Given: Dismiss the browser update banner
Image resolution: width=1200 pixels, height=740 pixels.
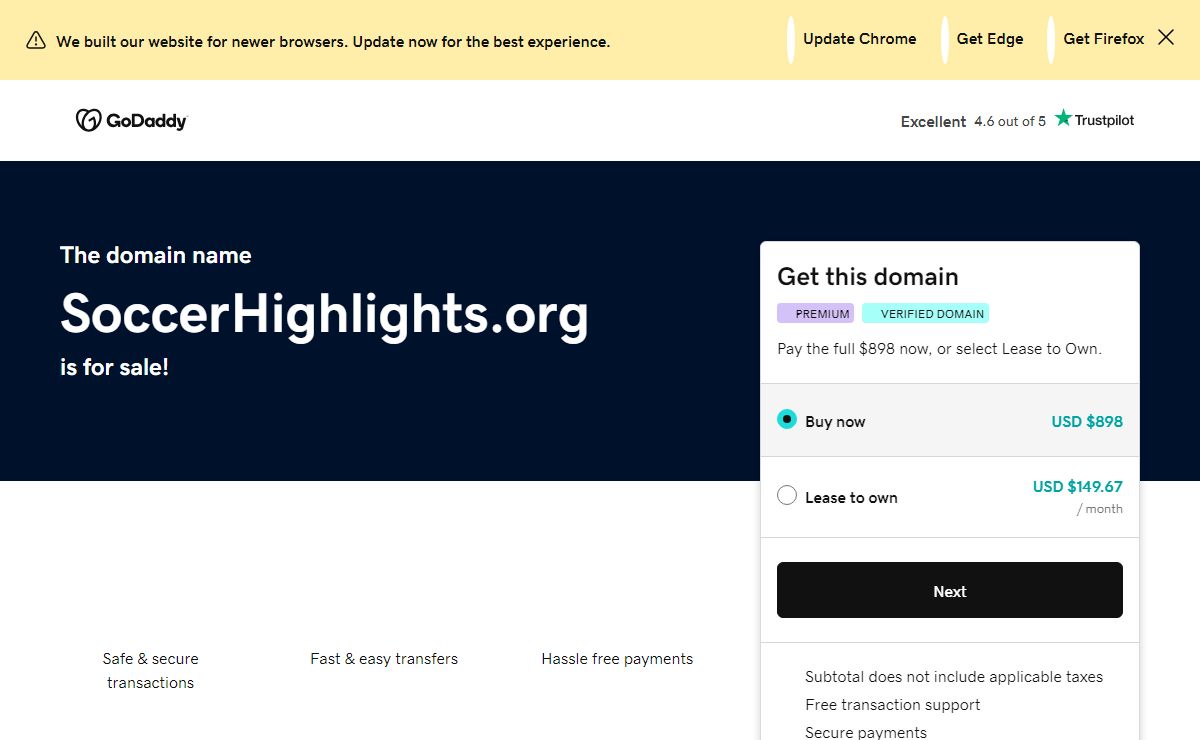Looking at the screenshot, I should (1166, 38).
